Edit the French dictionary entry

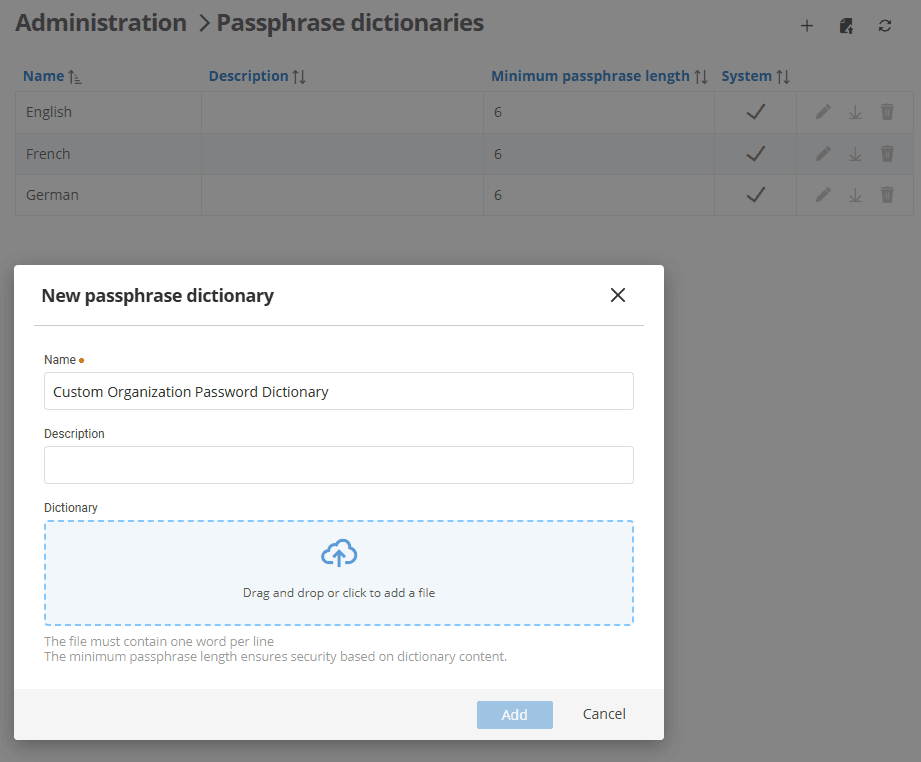822,153
